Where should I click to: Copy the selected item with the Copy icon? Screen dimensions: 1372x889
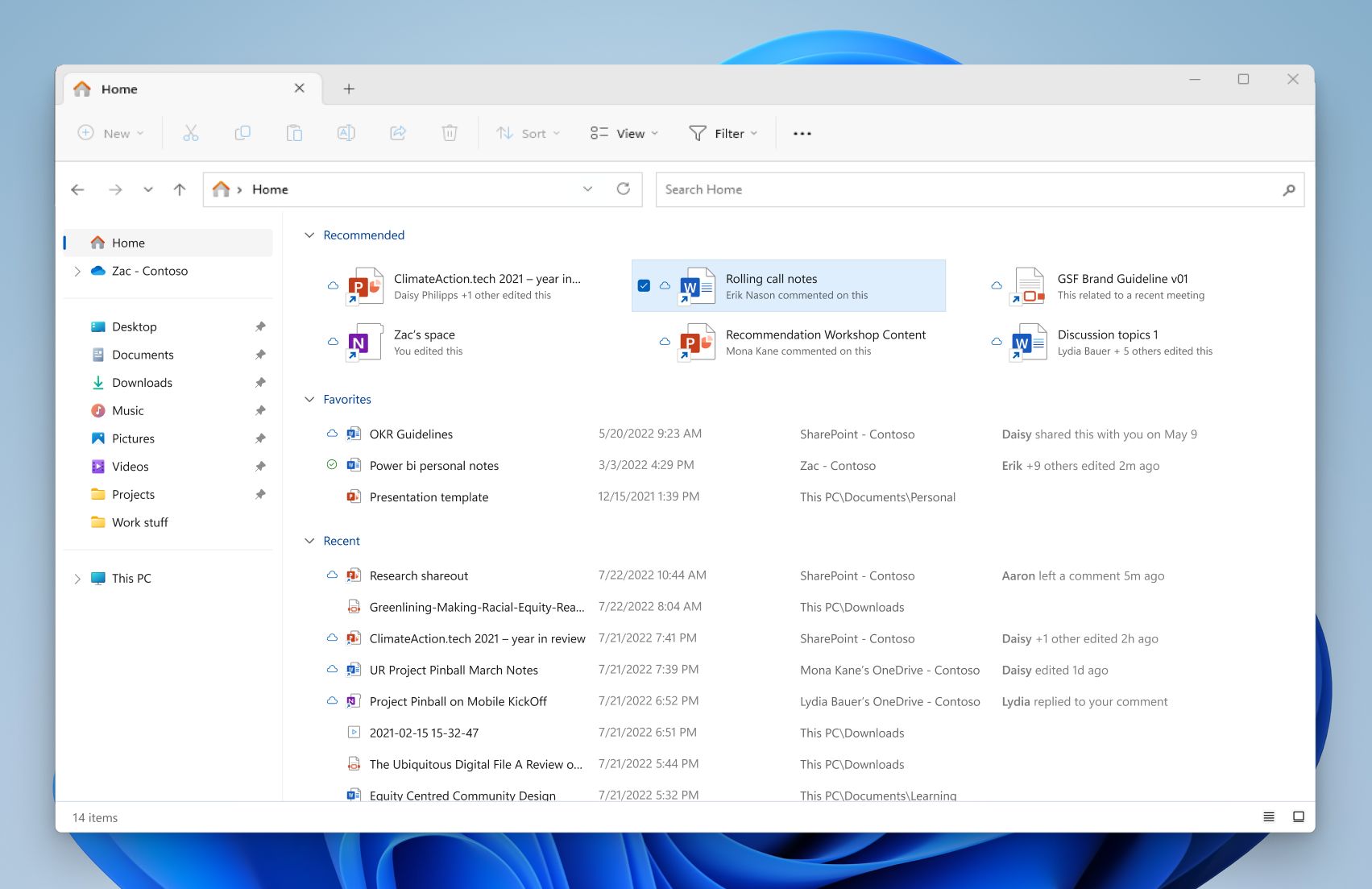pyautogui.click(x=242, y=133)
